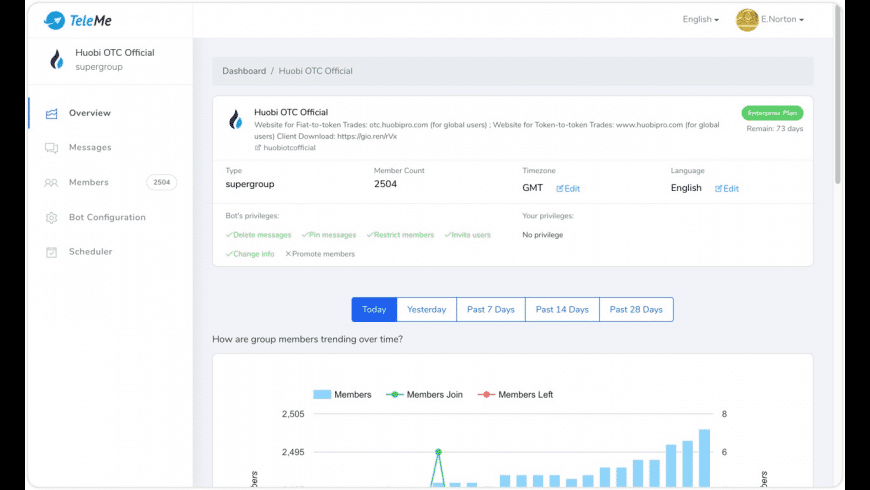The width and height of the screenshot is (870, 490).
Task: Expand the E.Norton account menu
Action: pyautogui.click(x=782, y=19)
